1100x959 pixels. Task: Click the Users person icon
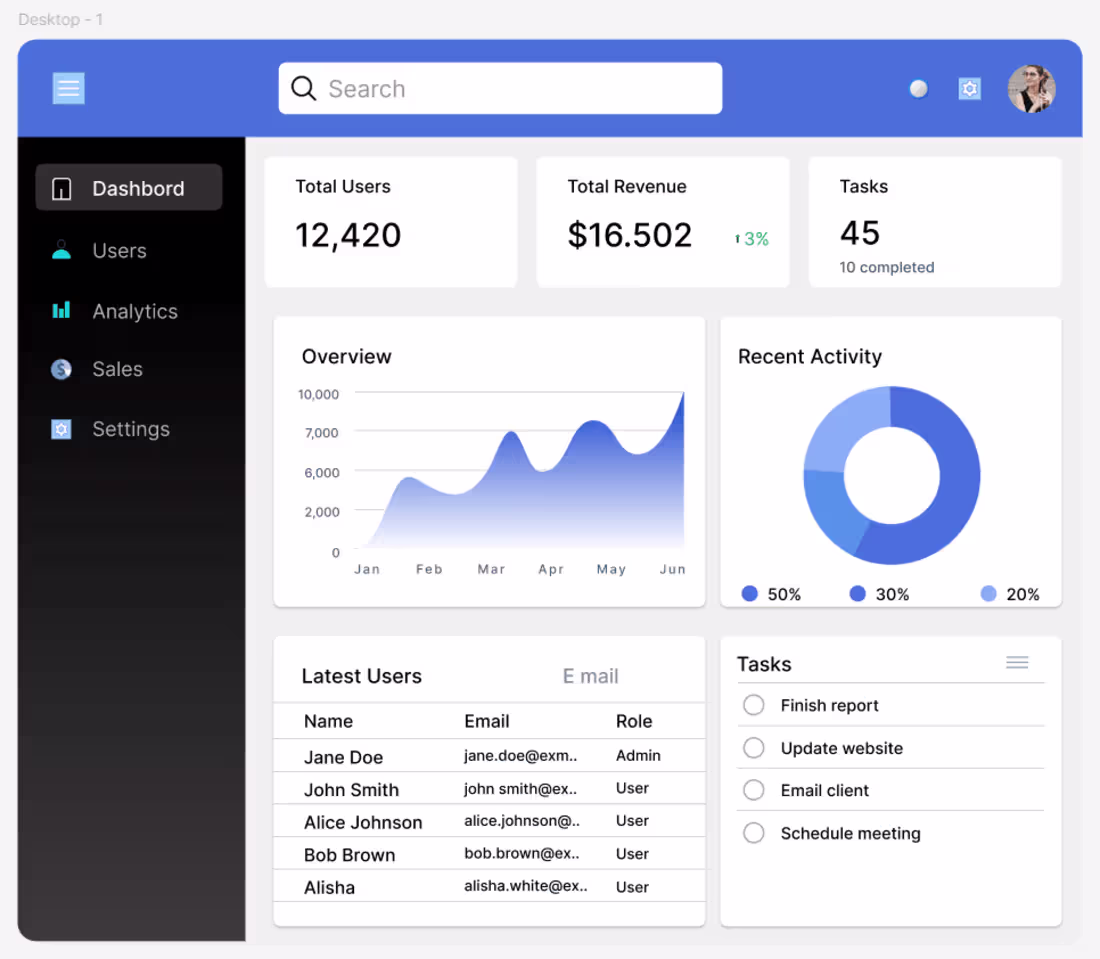pyautogui.click(x=60, y=249)
